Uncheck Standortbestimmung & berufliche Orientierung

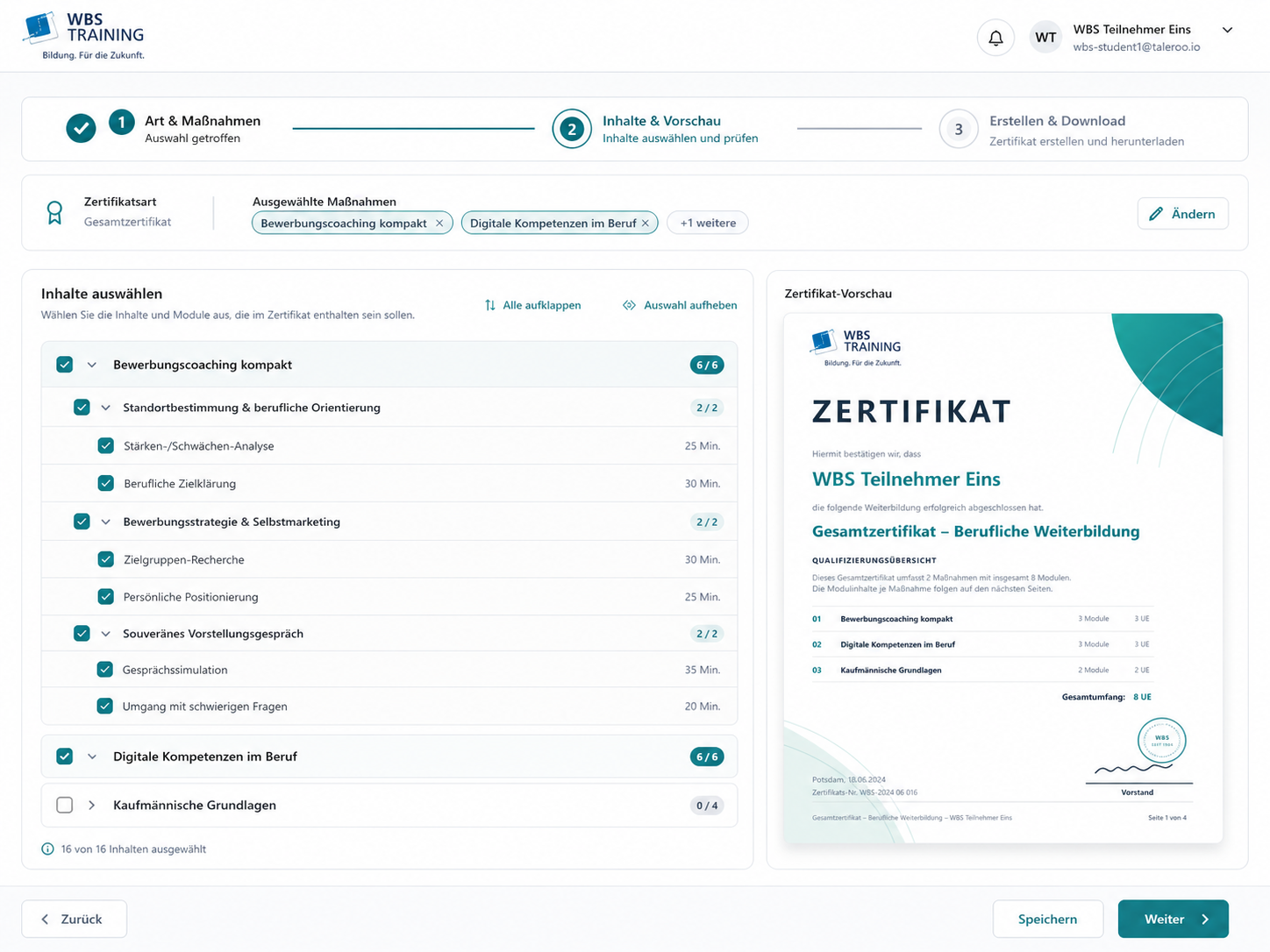[82, 408]
